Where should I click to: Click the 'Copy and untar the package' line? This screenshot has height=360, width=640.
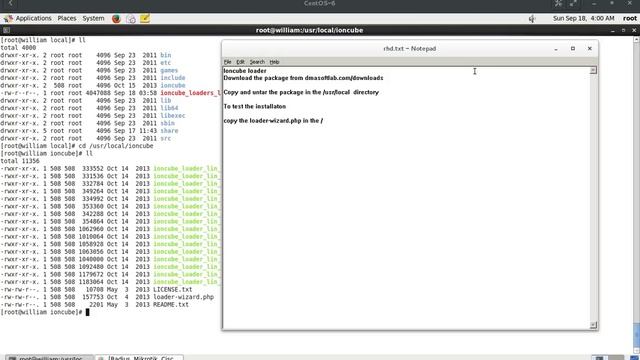tap(301, 92)
